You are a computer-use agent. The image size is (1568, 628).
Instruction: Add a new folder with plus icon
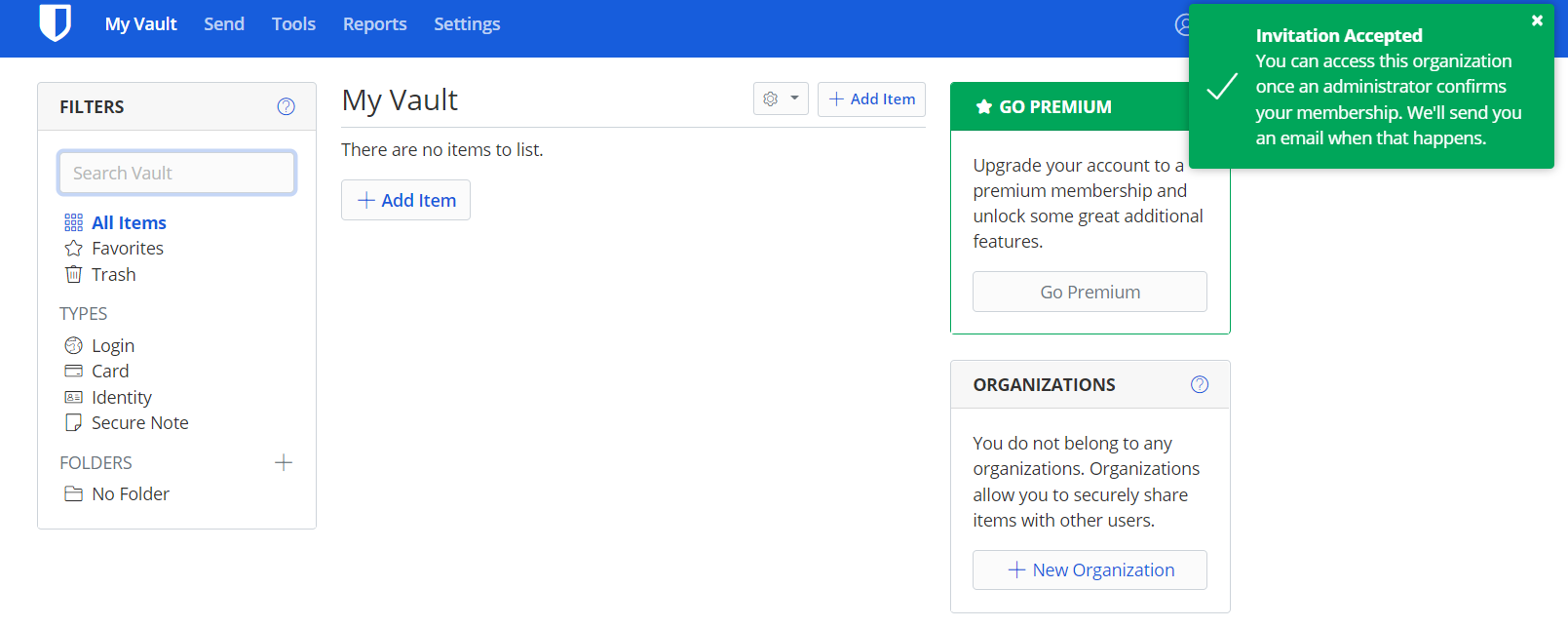[284, 462]
